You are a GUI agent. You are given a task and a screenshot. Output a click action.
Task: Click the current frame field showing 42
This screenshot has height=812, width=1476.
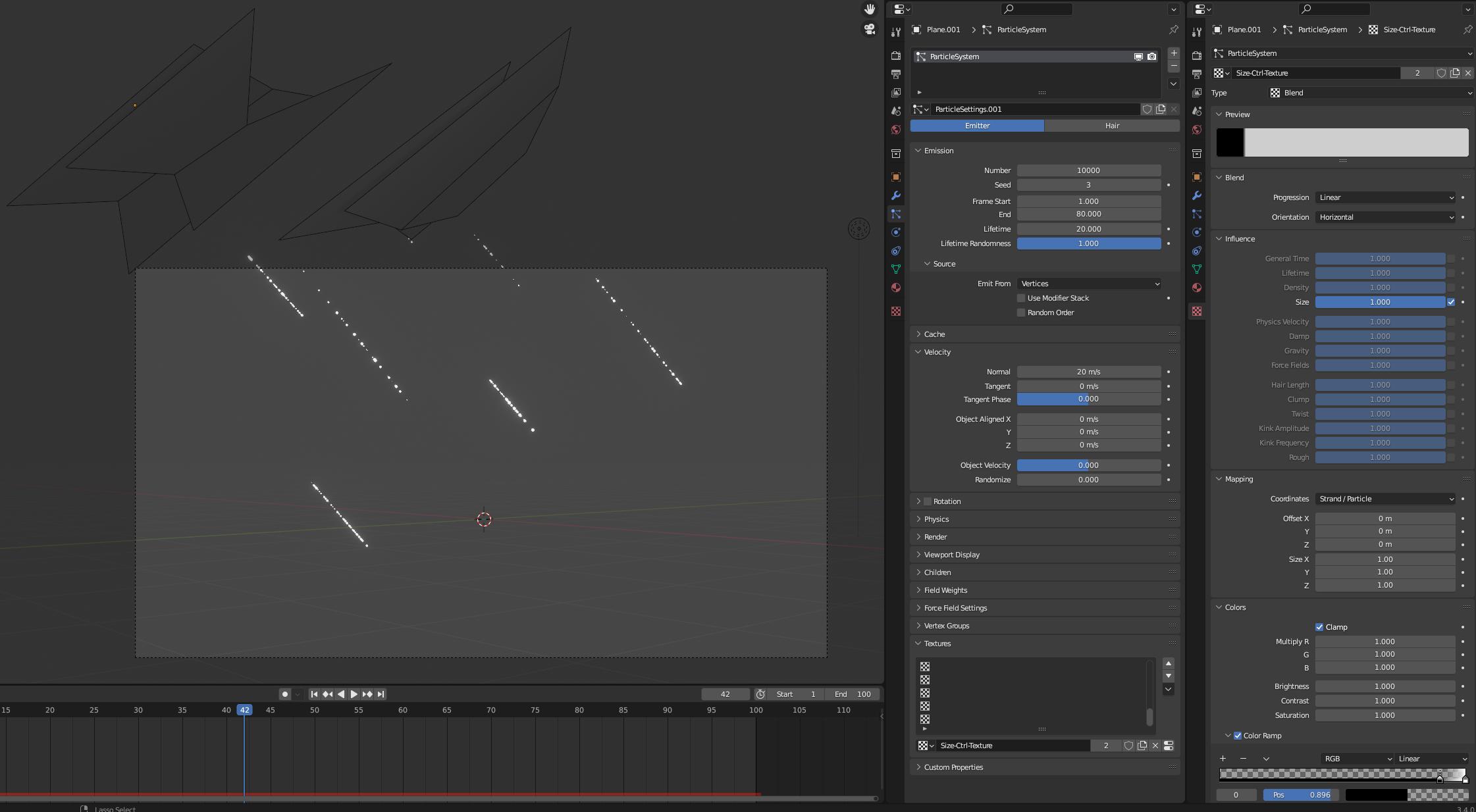(x=725, y=694)
